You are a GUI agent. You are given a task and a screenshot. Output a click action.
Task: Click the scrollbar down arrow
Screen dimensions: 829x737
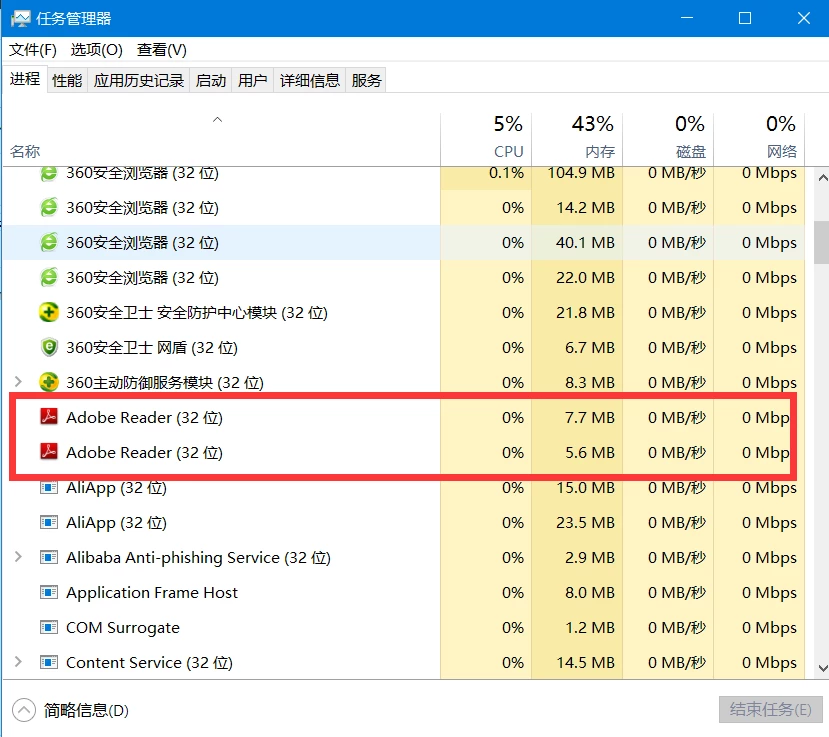pyautogui.click(x=823, y=668)
